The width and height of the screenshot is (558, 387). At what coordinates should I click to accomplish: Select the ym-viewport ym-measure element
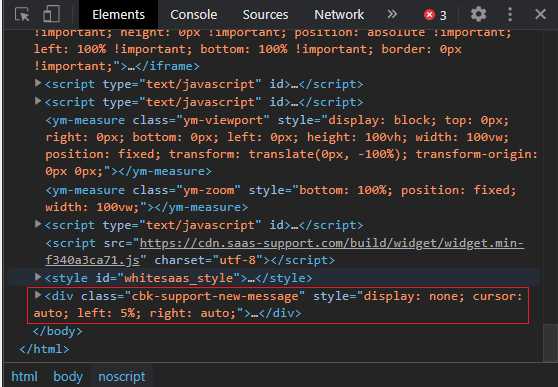tap(292, 146)
